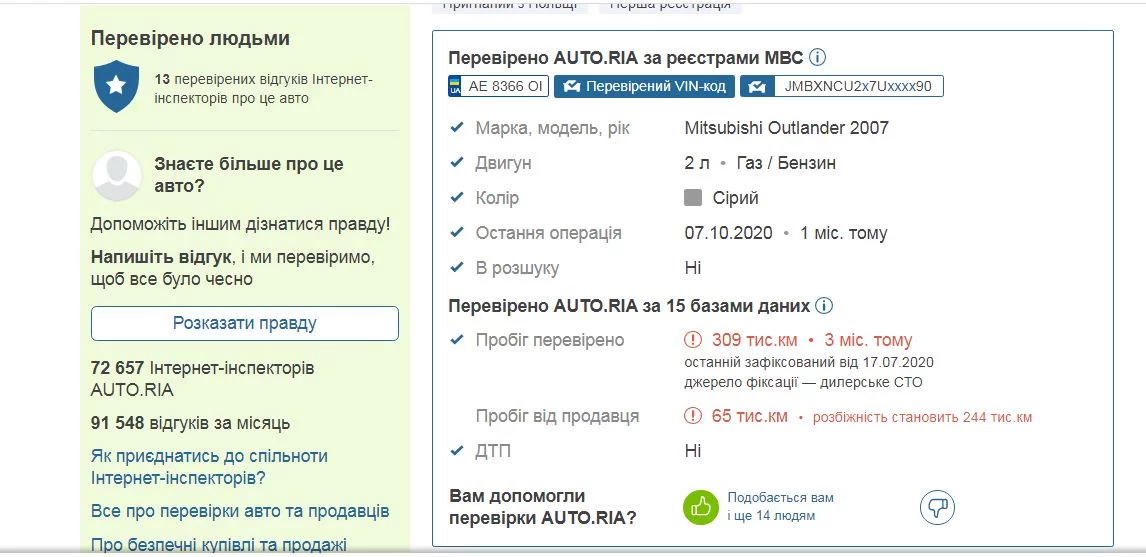Click the green thumbs-up icon
Screen dimensions: 1146x557
pyautogui.click(x=701, y=507)
